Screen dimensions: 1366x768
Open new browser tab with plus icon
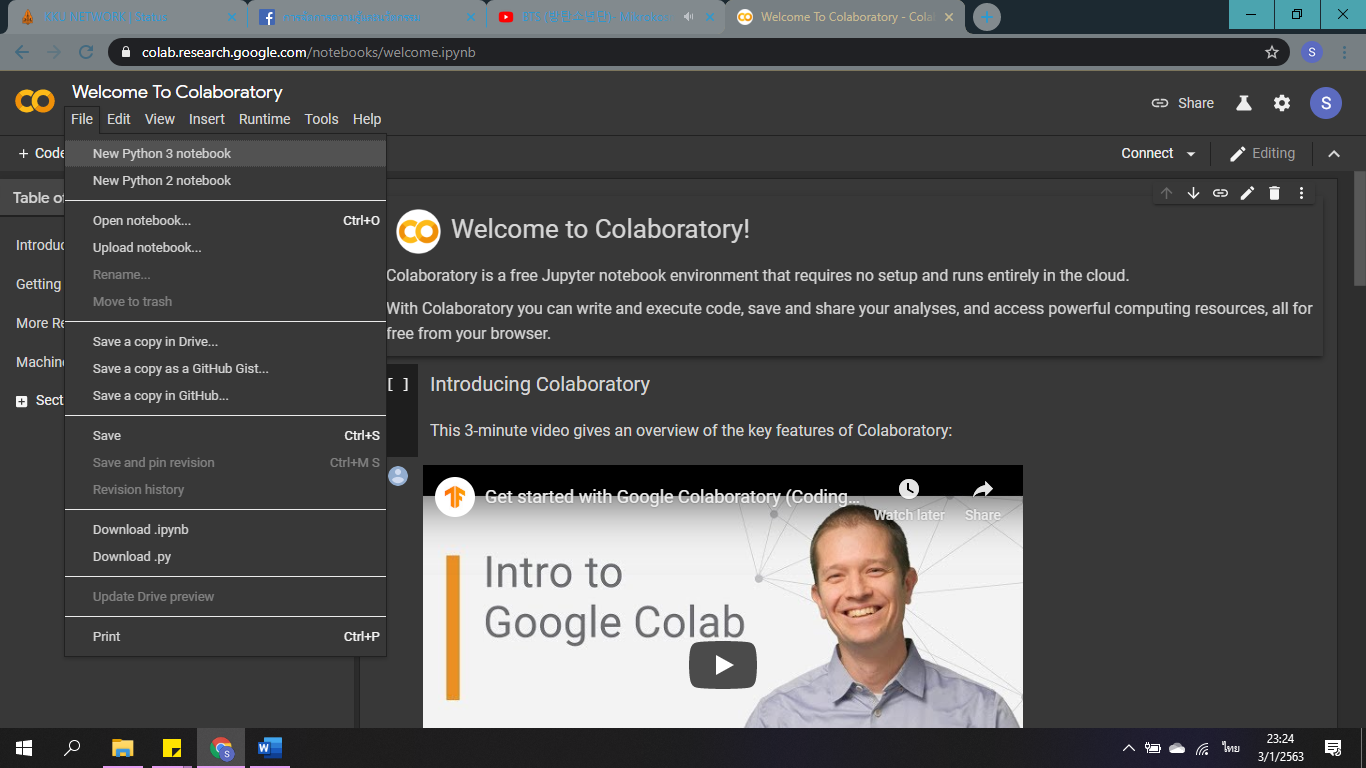point(986,17)
